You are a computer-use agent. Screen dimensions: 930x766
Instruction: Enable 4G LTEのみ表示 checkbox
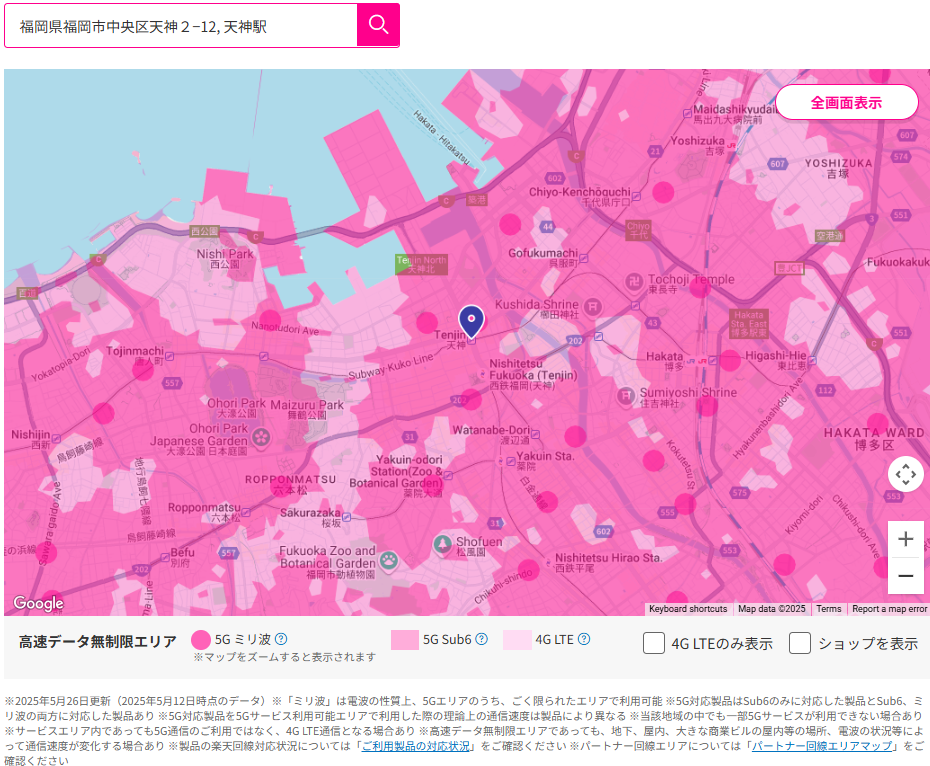654,643
